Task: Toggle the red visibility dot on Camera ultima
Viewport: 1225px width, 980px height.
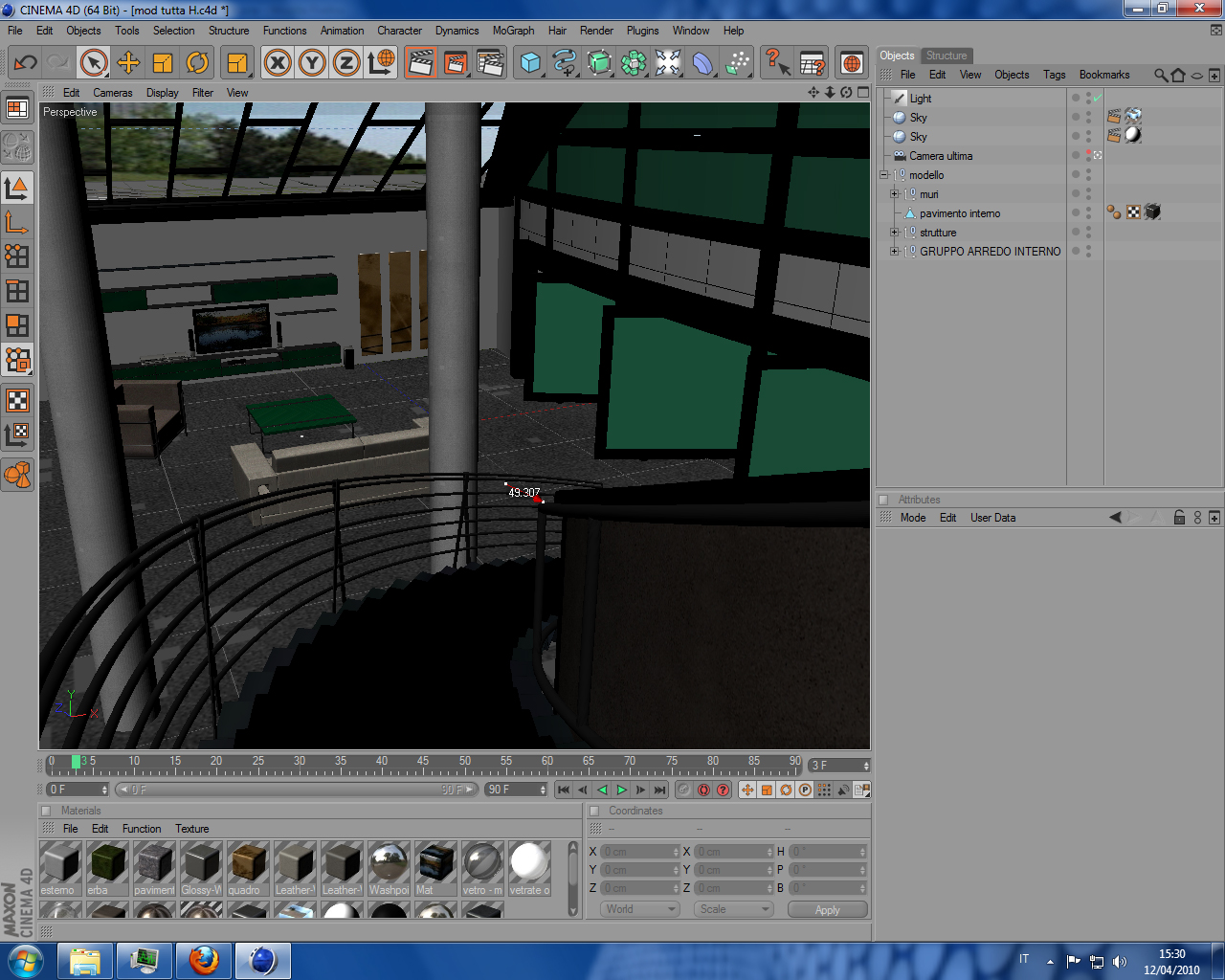Action: click(1088, 152)
